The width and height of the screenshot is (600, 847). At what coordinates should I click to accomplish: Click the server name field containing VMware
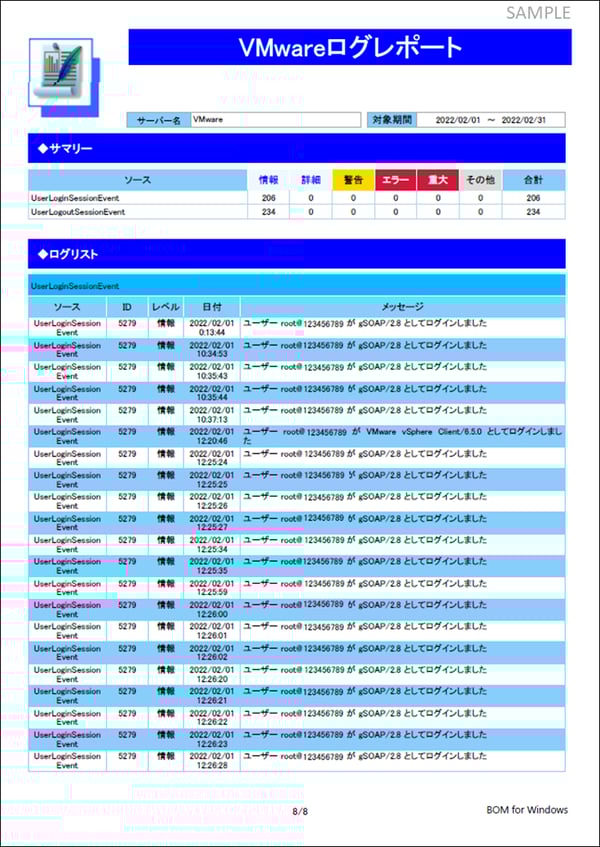275,120
